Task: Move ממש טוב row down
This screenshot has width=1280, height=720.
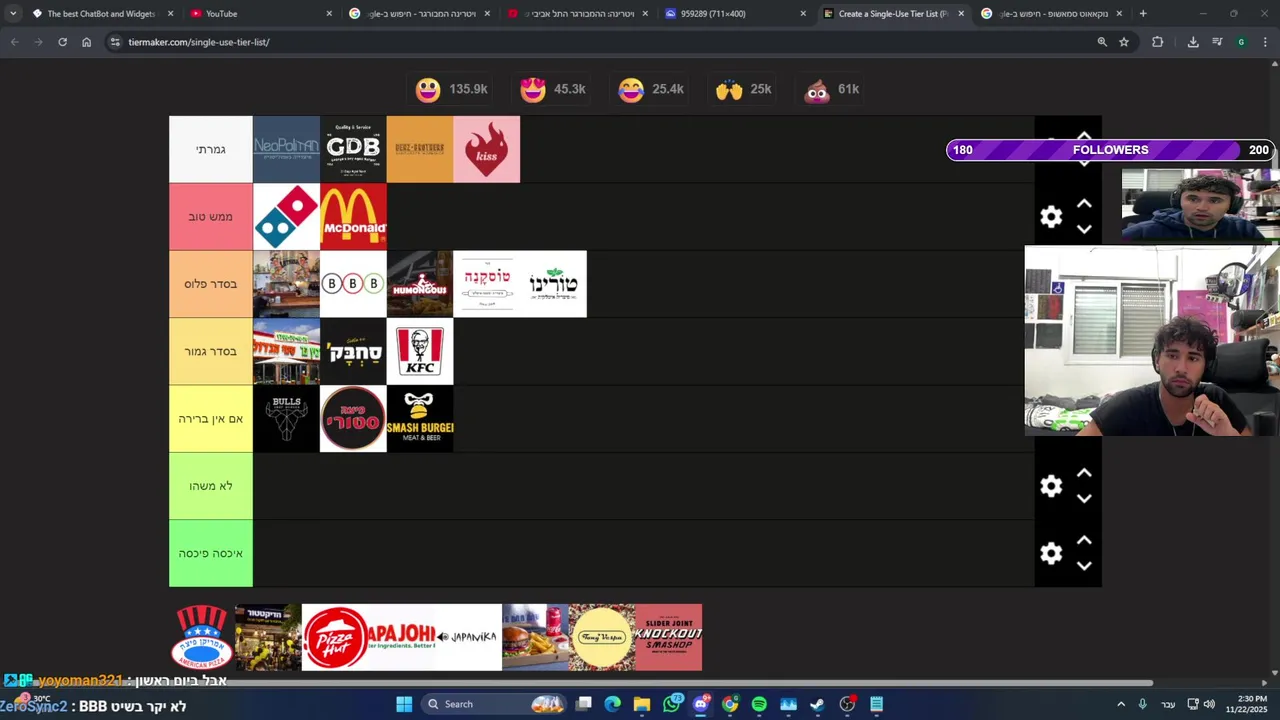Action: [x=1084, y=229]
